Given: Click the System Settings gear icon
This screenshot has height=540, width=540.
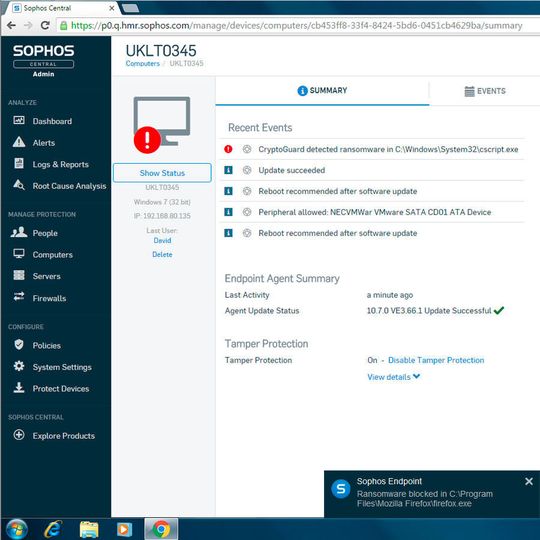Looking at the screenshot, I should (19, 366).
